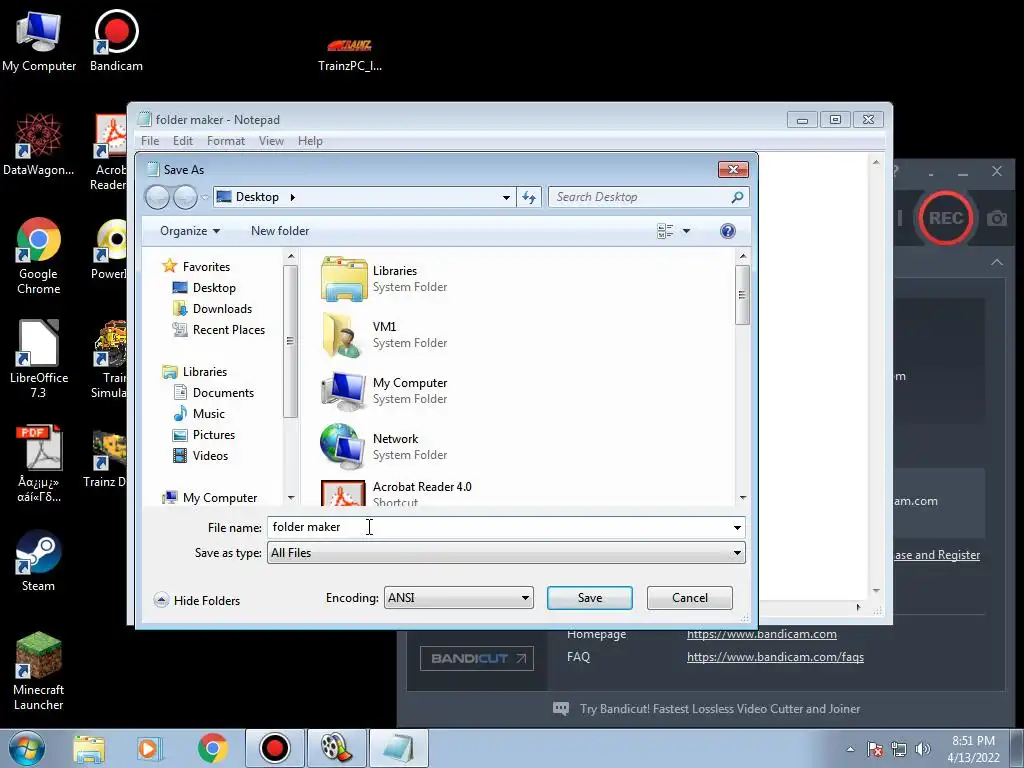Click the New folder button
Image resolution: width=1024 pixels, height=768 pixels.
click(280, 231)
